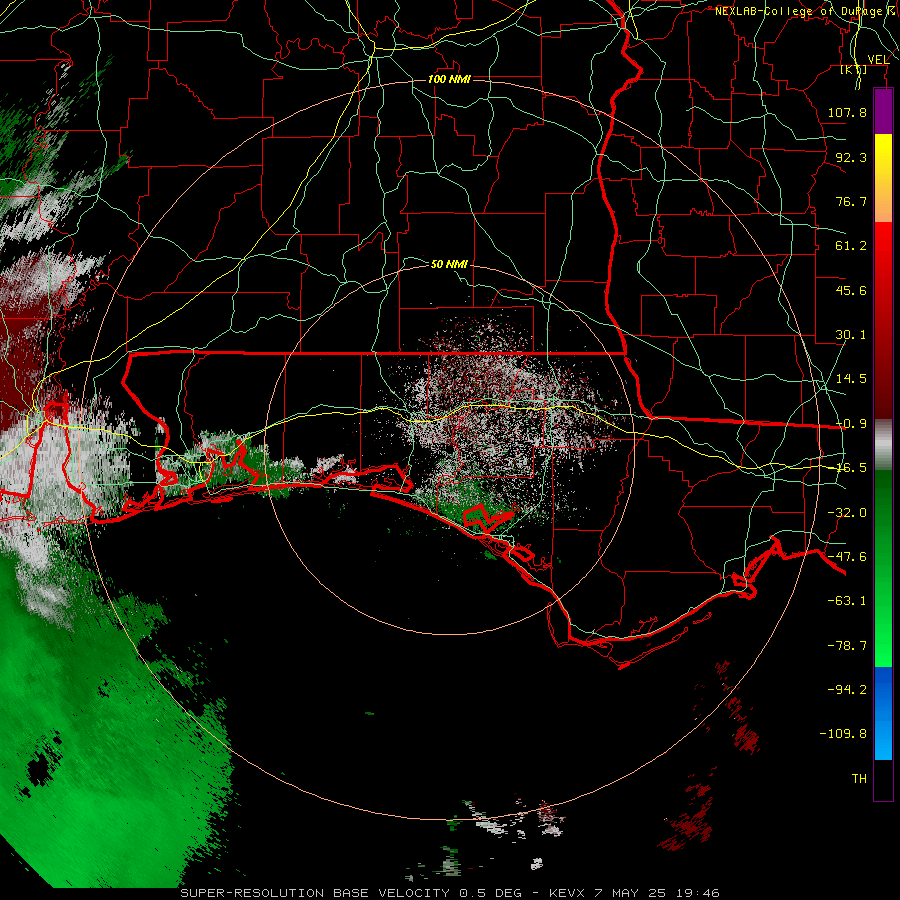Click the VEL legend title
900x900 pixels.
878,59
